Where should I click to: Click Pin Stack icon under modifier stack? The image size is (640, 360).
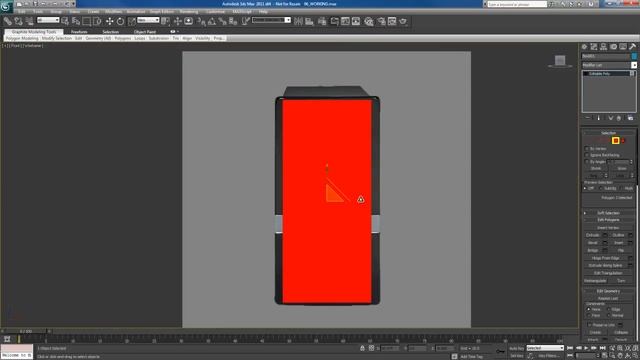[588, 118]
